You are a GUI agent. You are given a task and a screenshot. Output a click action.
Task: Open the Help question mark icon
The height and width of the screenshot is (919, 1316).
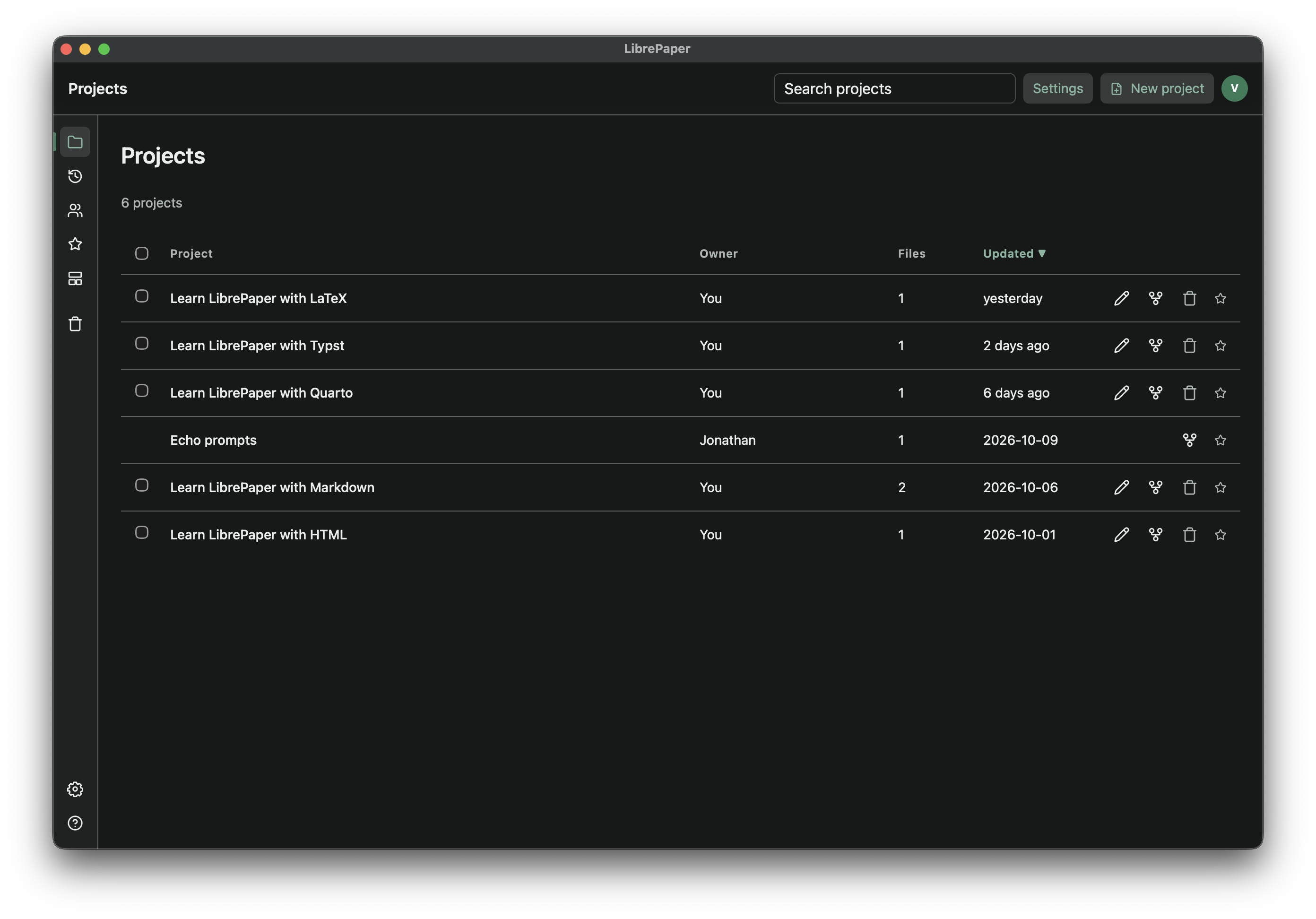tap(75, 823)
